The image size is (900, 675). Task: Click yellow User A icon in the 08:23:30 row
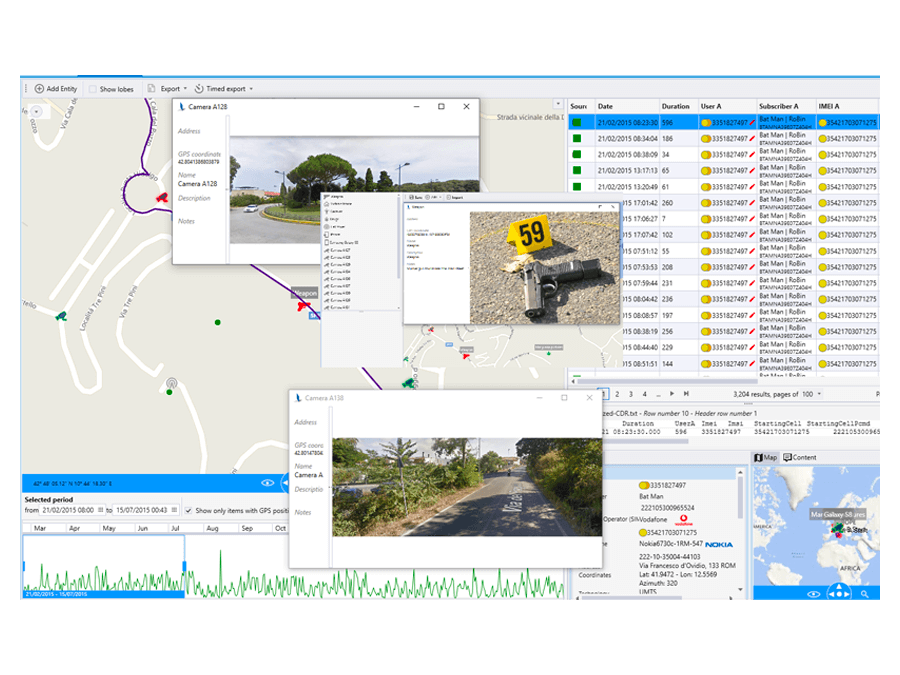click(706, 123)
